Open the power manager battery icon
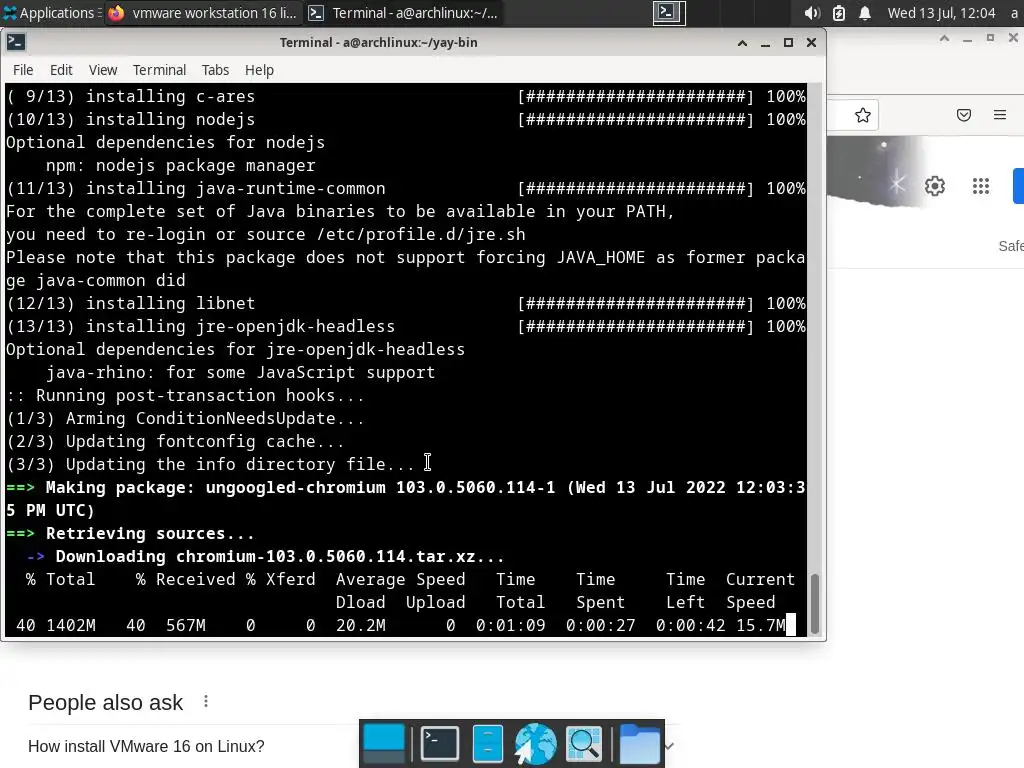 (839, 13)
